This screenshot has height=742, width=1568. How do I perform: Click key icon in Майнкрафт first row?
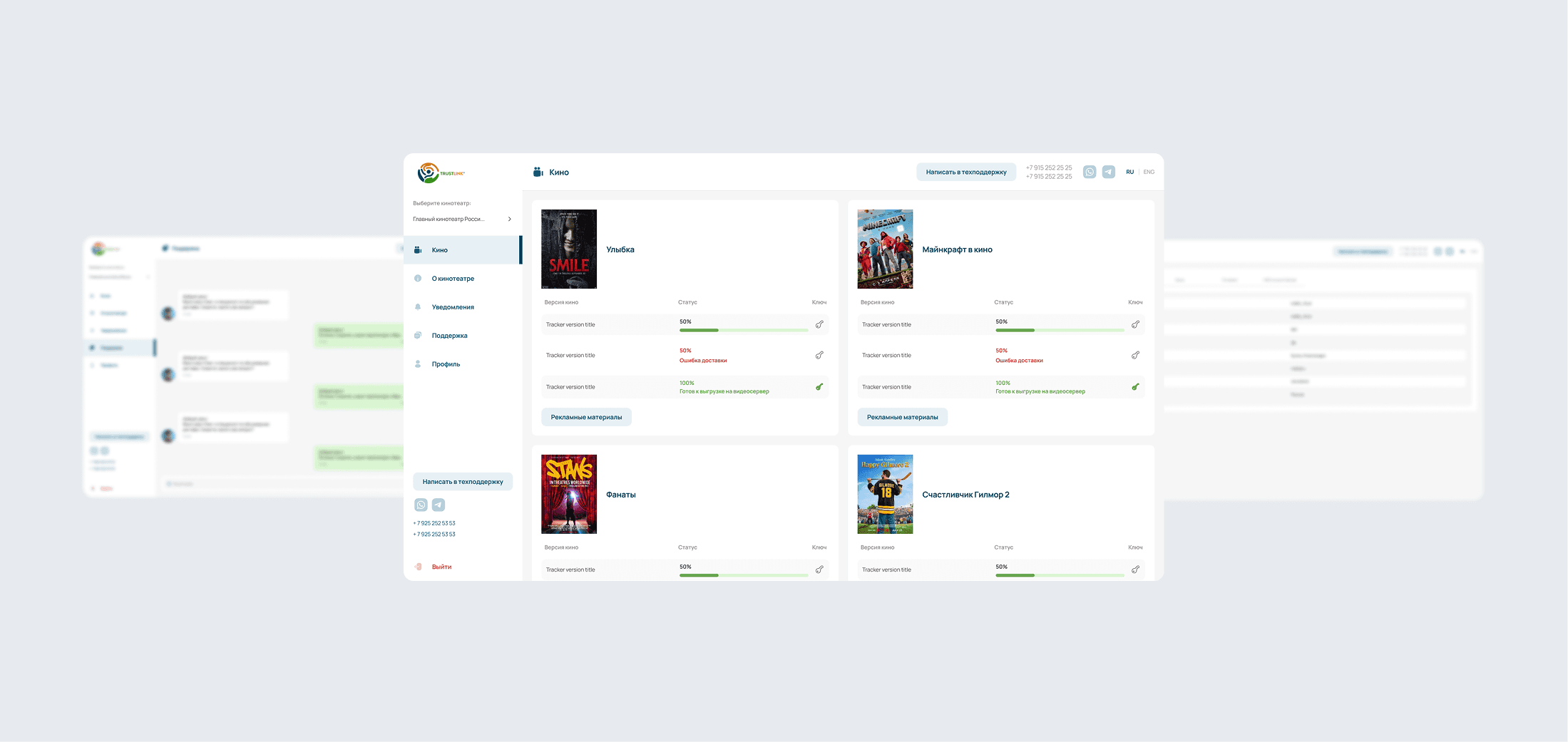tap(1135, 324)
